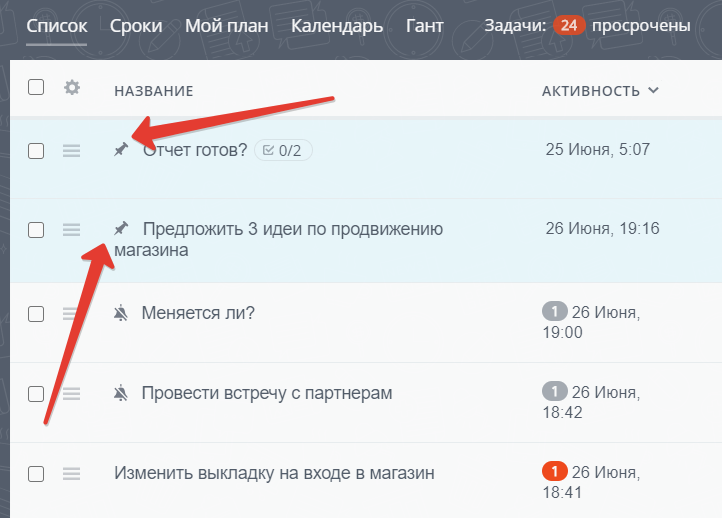The image size is (722, 518).
Task: Switch to the 'Сроки' tab
Action: [136, 26]
